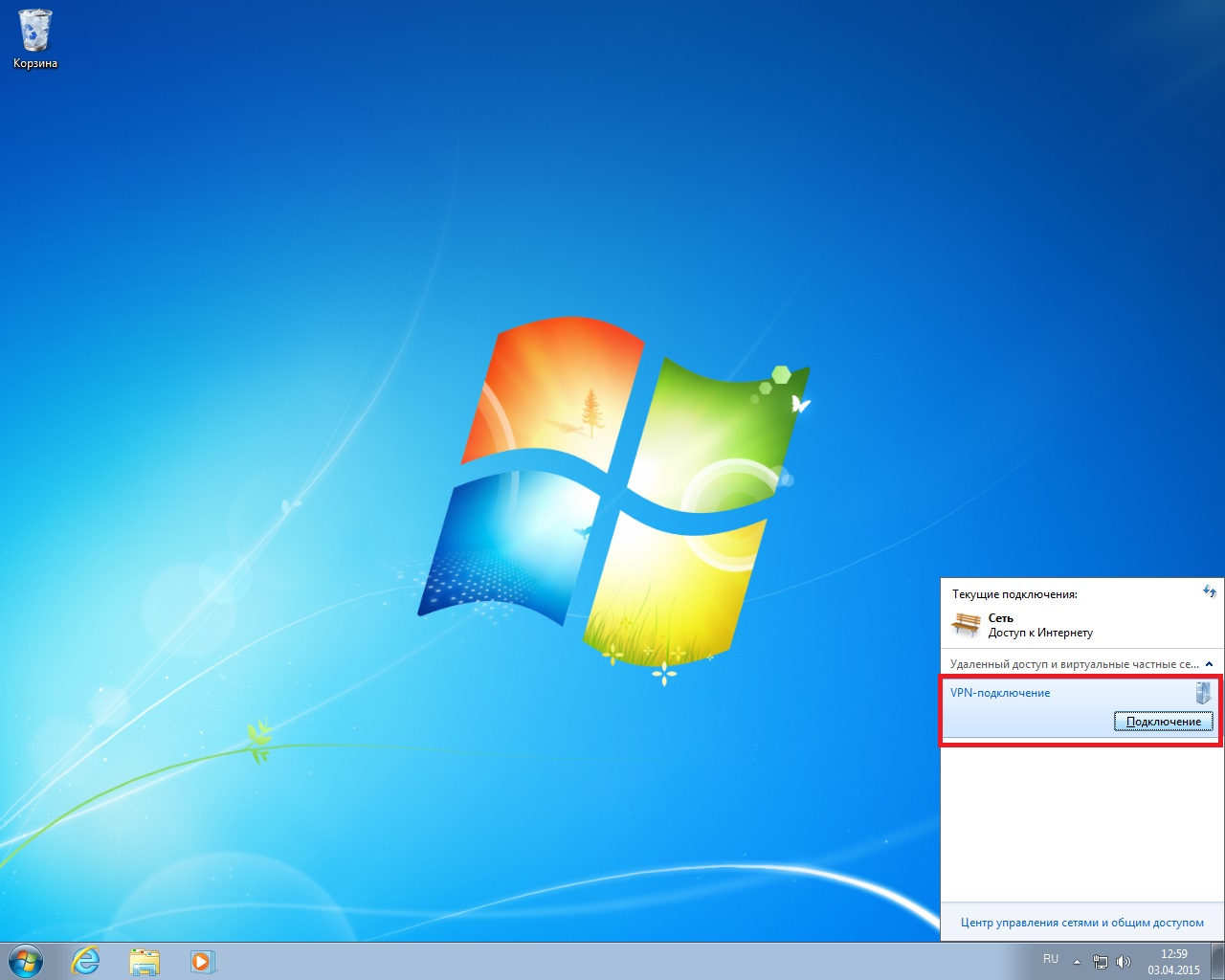Select the VPN-подключение entry
The width and height of the screenshot is (1225, 980).
click(x=1081, y=709)
